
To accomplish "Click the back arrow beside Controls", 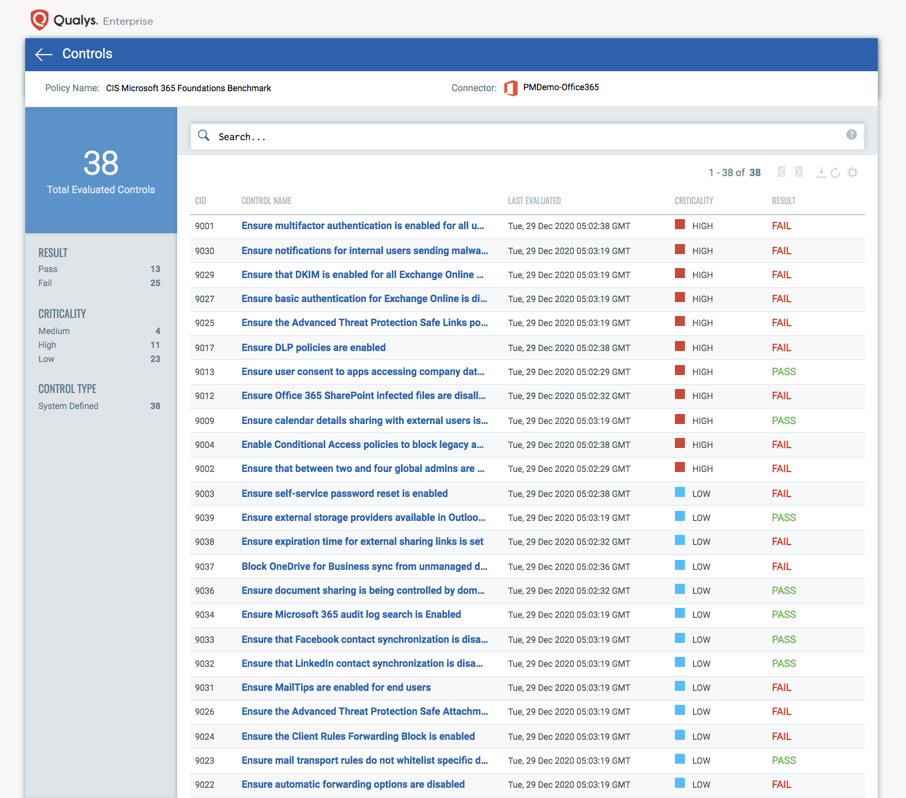I will [43, 54].
